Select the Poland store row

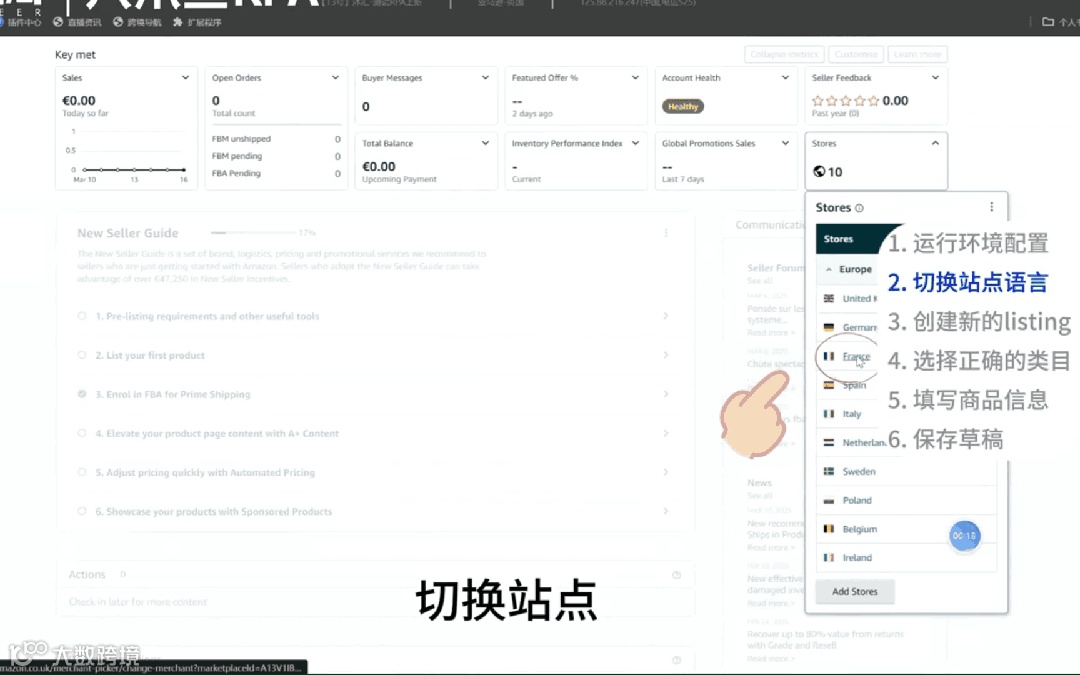(906, 501)
